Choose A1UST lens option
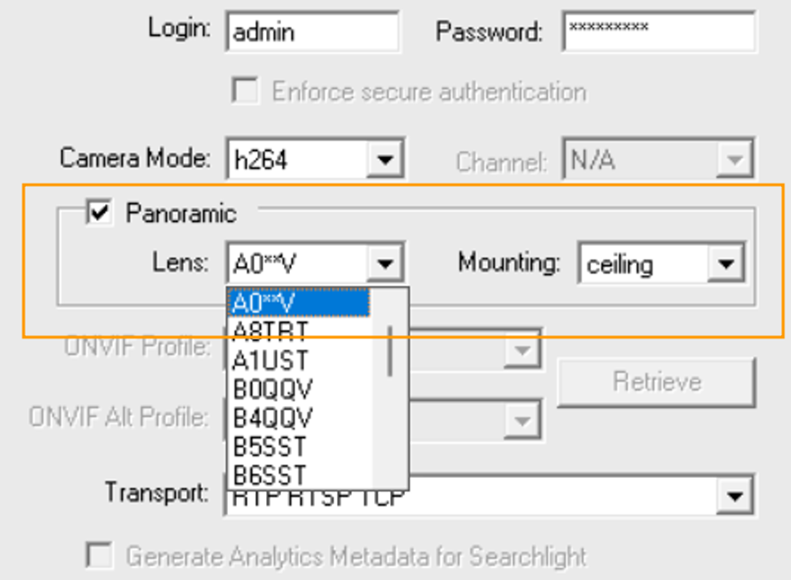This screenshot has height=580, width=791. [x=300, y=360]
